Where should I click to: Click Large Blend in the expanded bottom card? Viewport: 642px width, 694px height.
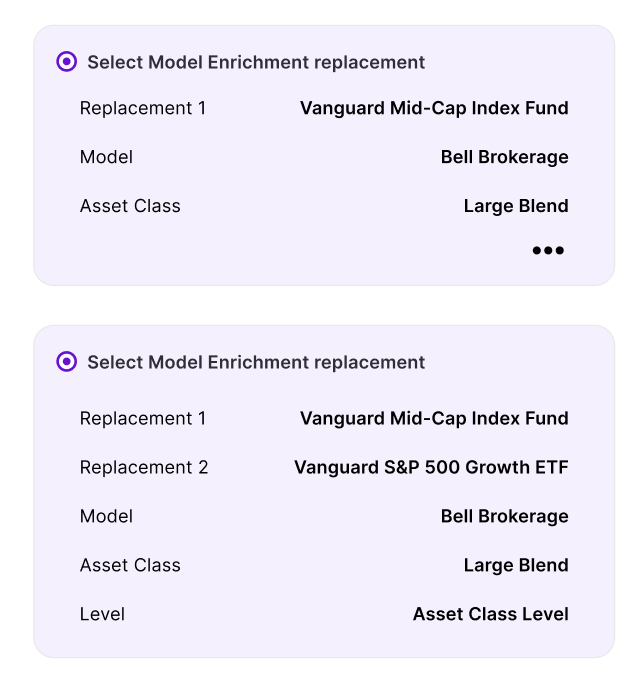[516, 565]
